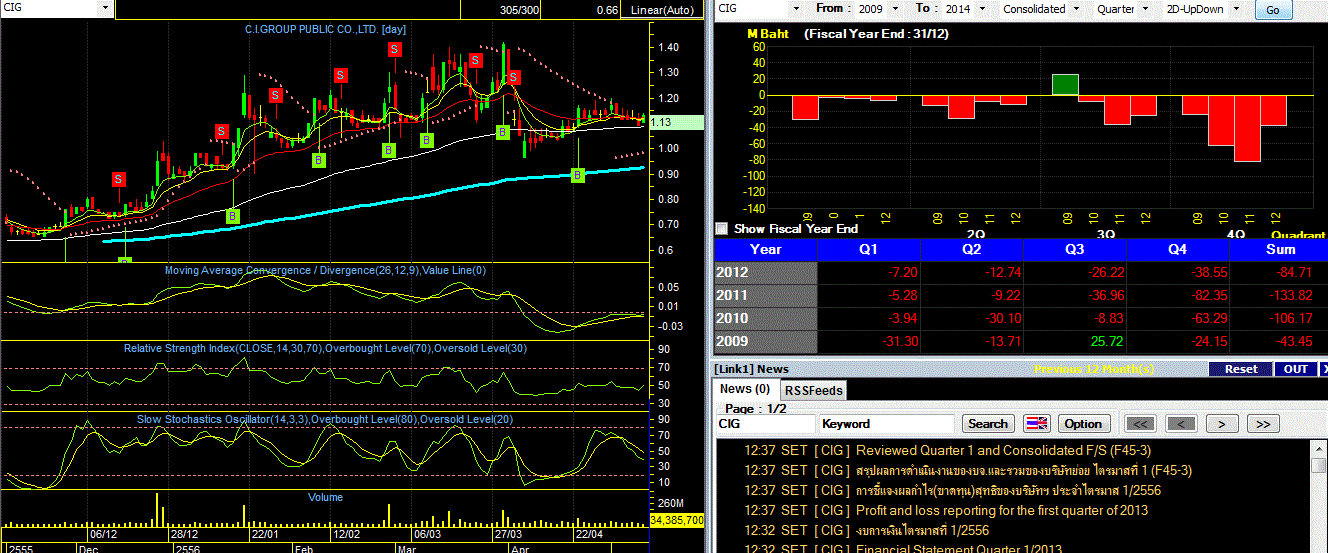
Task: Click the B buy marker on the cyan line
Action: coord(577,175)
